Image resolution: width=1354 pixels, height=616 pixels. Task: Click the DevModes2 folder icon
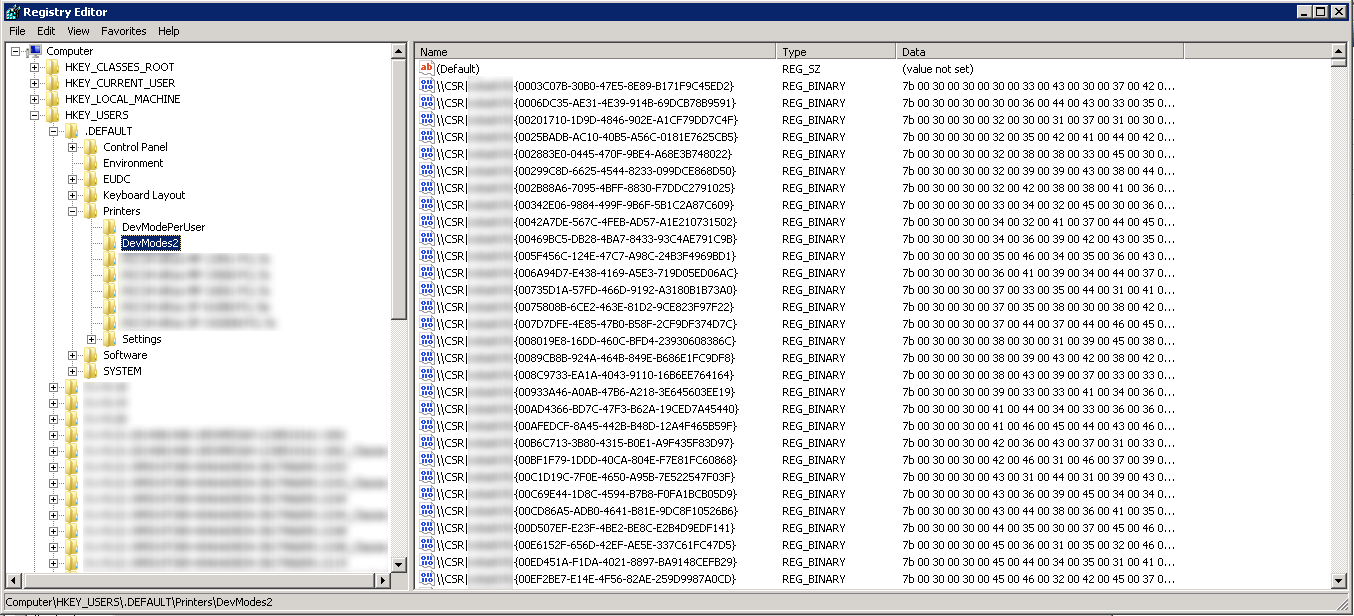point(110,243)
